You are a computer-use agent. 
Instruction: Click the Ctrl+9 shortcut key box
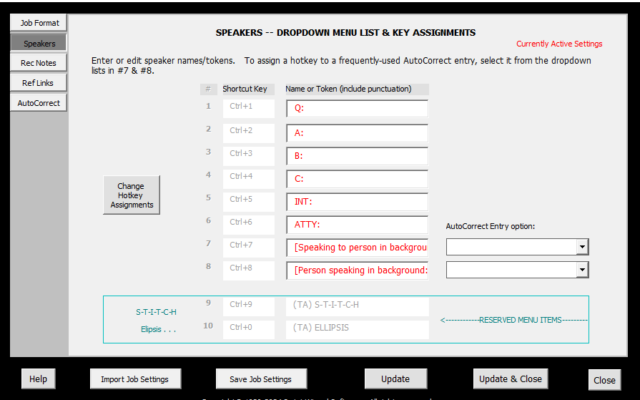(249, 306)
